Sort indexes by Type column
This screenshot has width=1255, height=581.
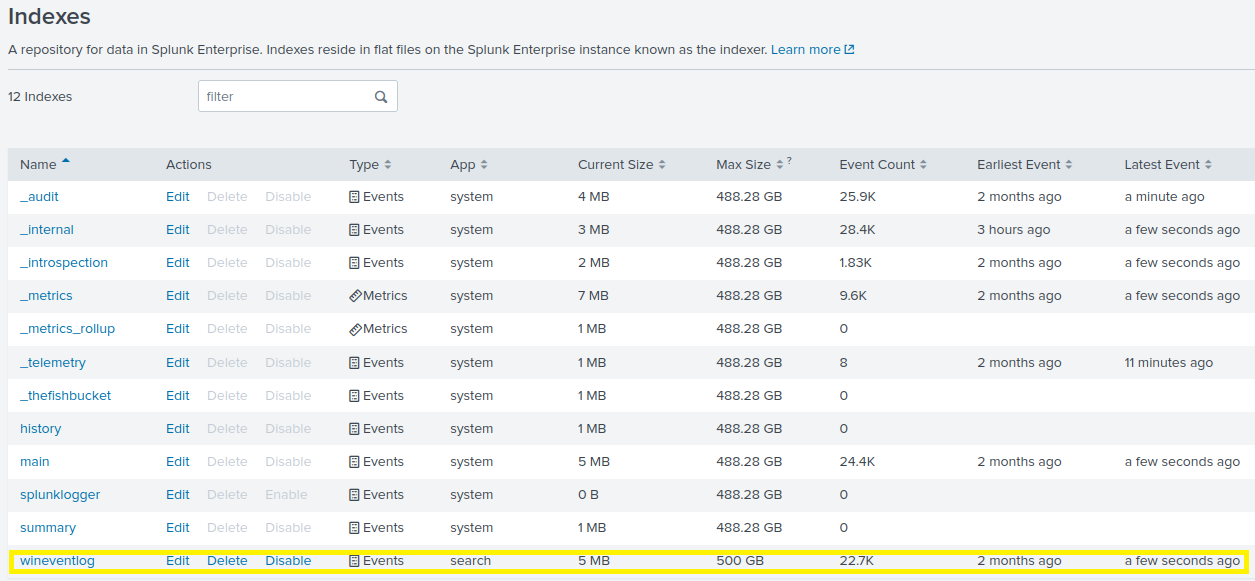pyautogui.click(x=370, y=165)
